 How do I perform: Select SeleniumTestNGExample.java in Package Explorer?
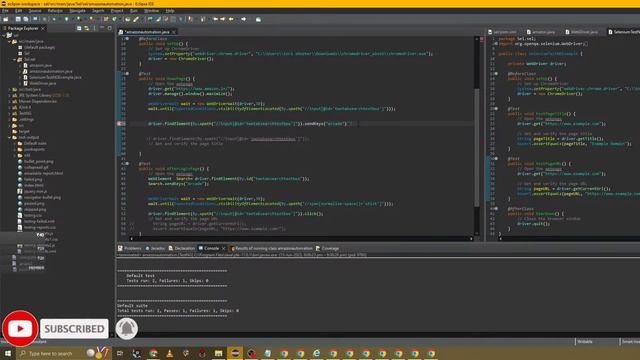[x=52, y=77]
